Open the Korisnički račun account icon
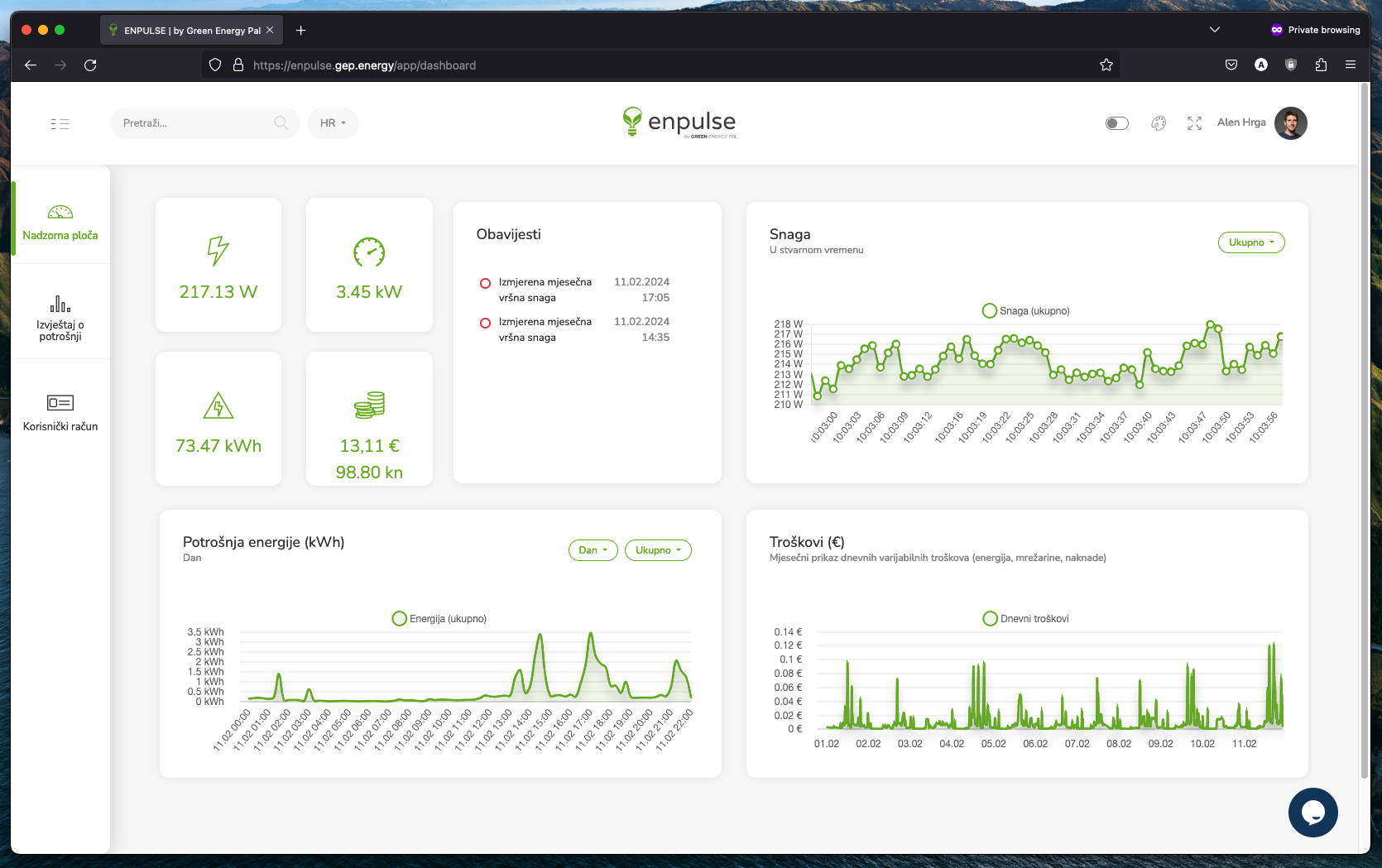Image resolution: width=1382 pixels, height=868 pixels. (x=60, y=402)
